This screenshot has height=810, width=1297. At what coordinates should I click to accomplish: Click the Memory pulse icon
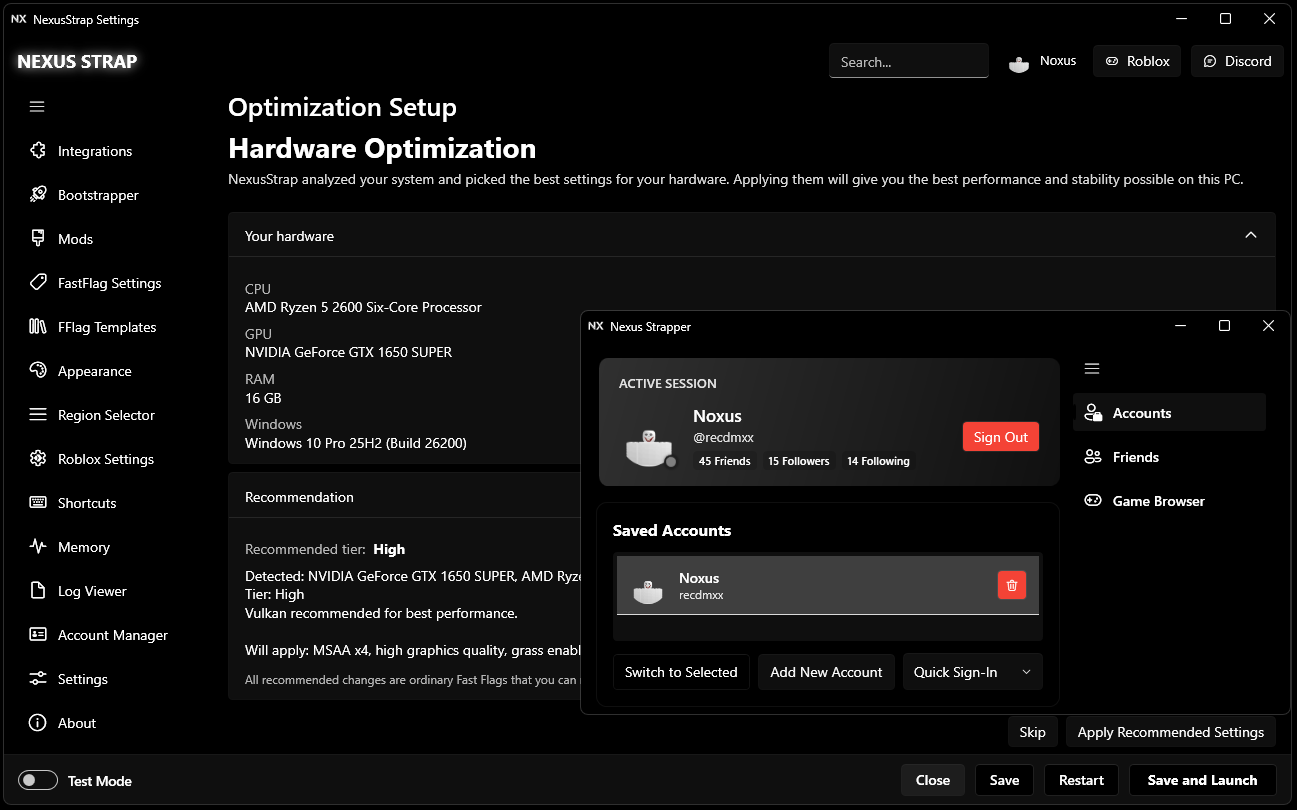[38, 547]
